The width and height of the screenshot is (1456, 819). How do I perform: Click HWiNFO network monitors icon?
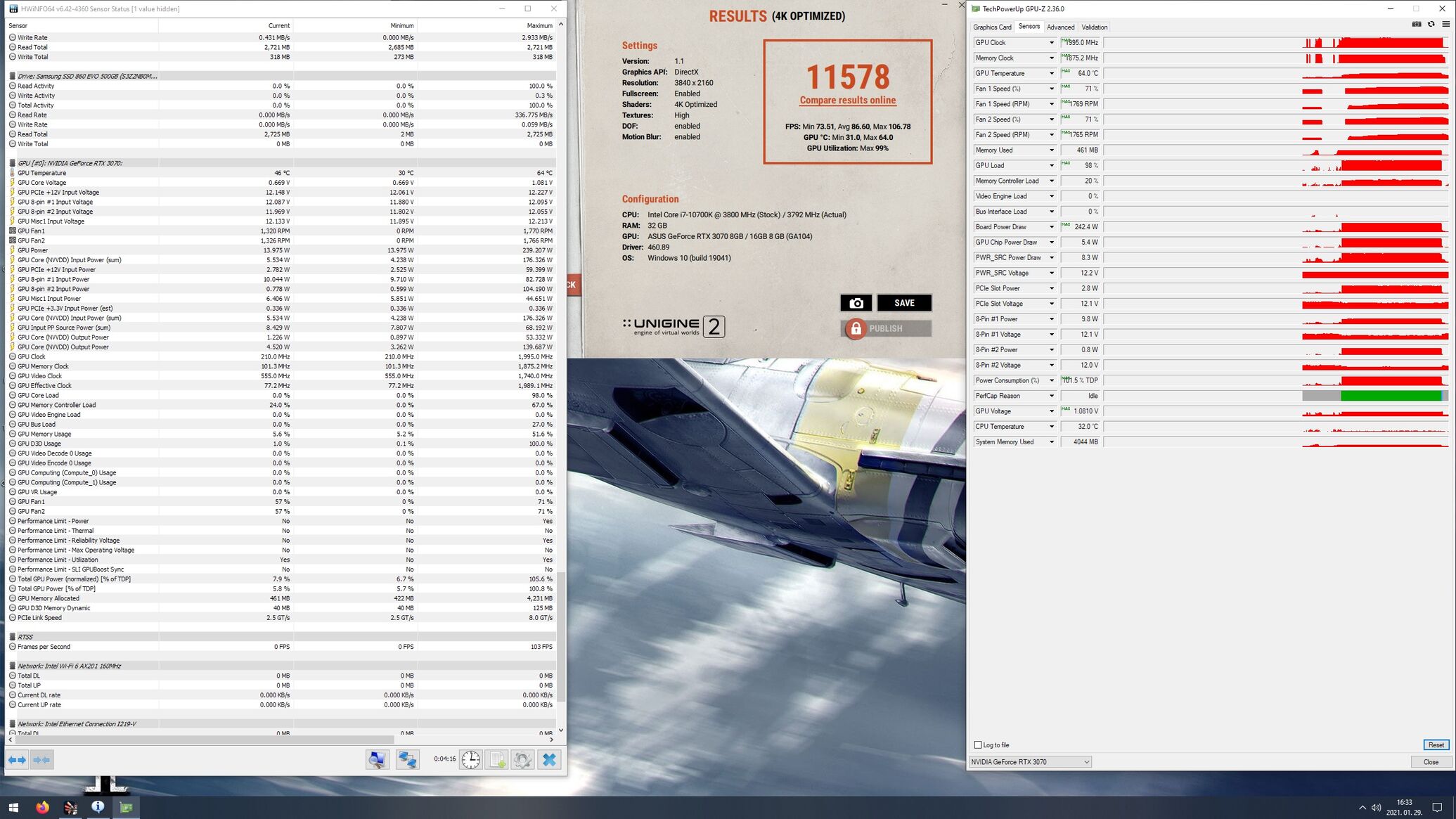(407, 759)
